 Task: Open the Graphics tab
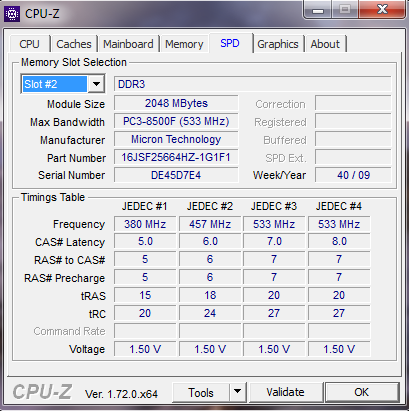click(278, 44)
